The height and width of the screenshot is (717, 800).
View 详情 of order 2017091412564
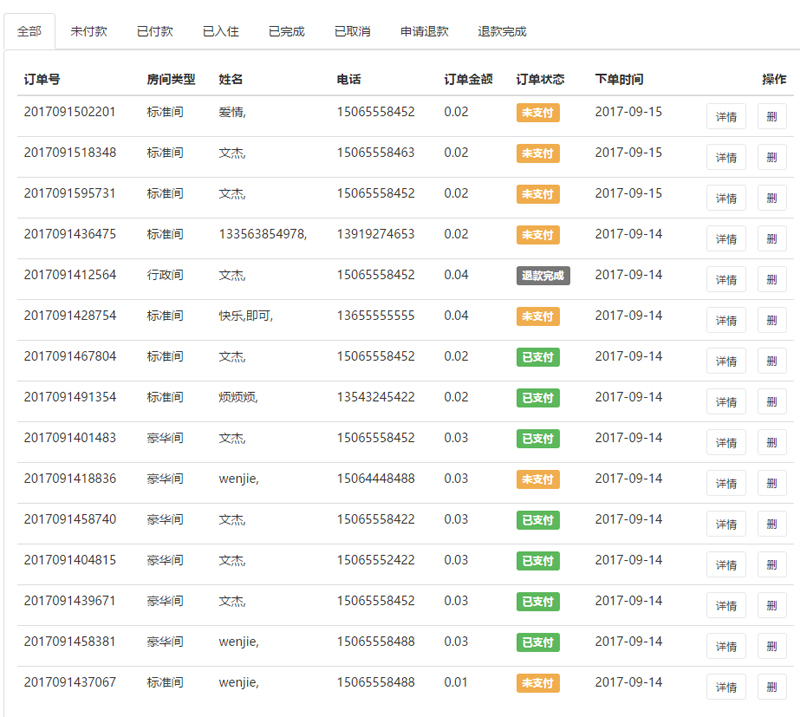pyautogui.click(x=726, y=280)
